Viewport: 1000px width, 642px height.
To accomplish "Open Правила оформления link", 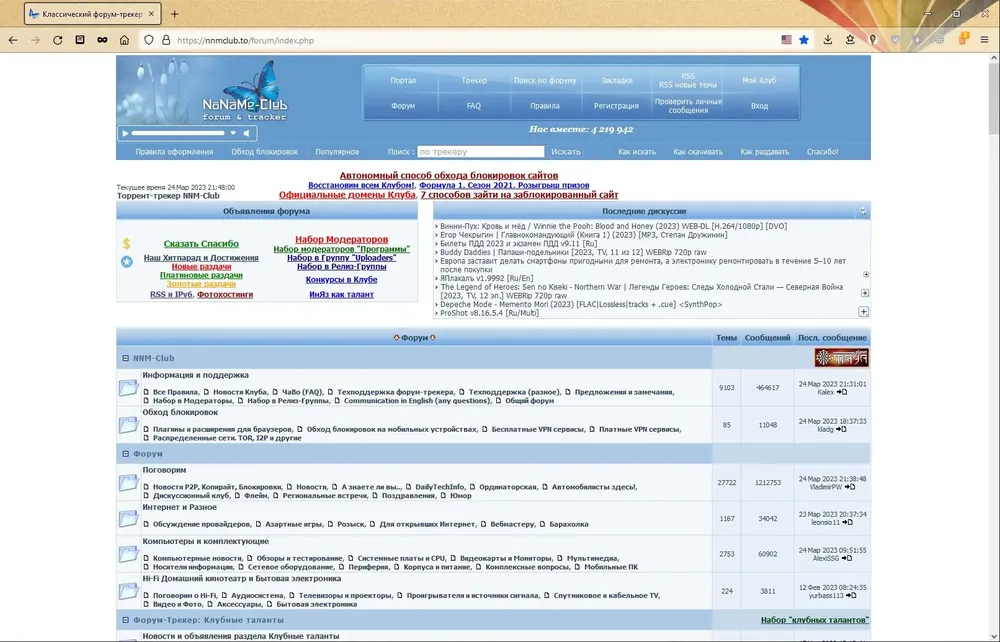I will click(174, 152).
